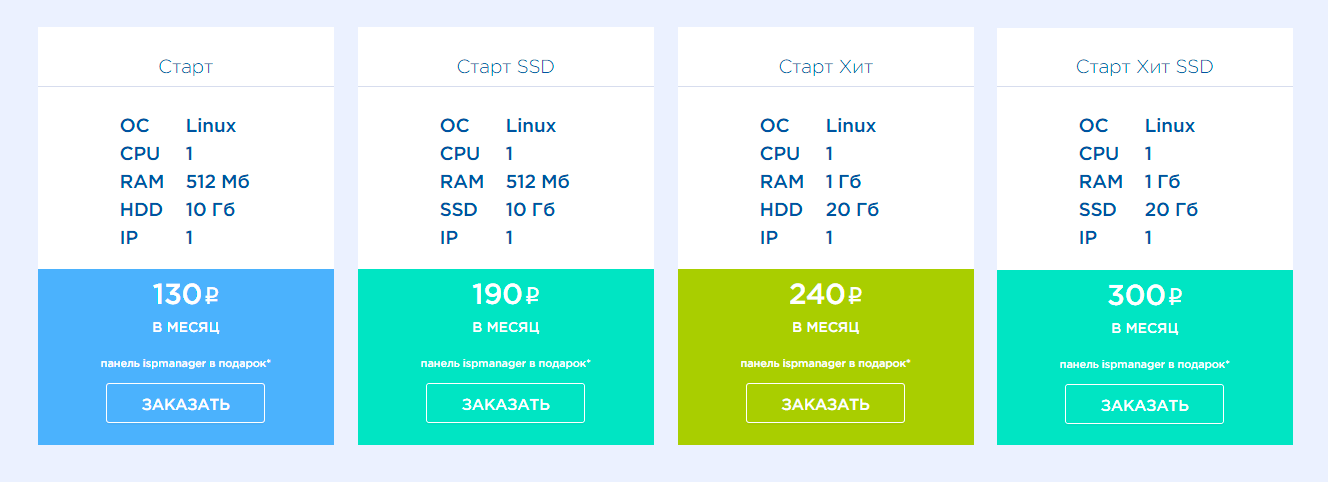Click ЗАКАЗАТЬ under the Старт SSD plan
The width and height of the screenshot is (1328, 482).
(x=505, y=403)
